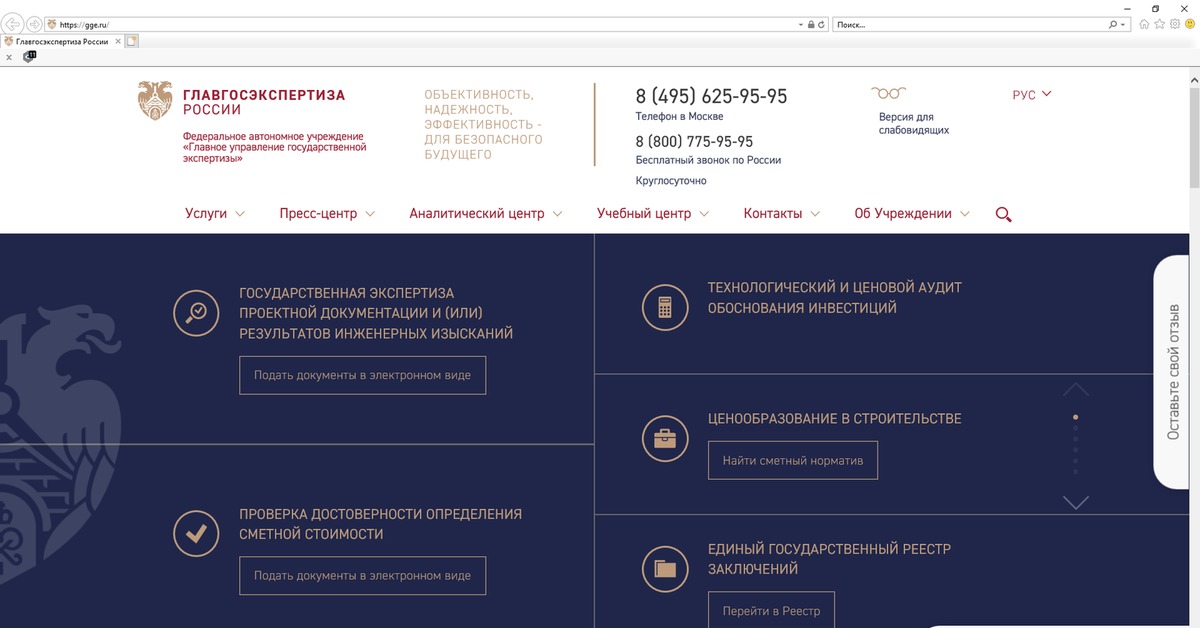Open the Учебный центр menu item
Image resolution: width=1200 pixels, height=628 pixels.
coord(652,214)
